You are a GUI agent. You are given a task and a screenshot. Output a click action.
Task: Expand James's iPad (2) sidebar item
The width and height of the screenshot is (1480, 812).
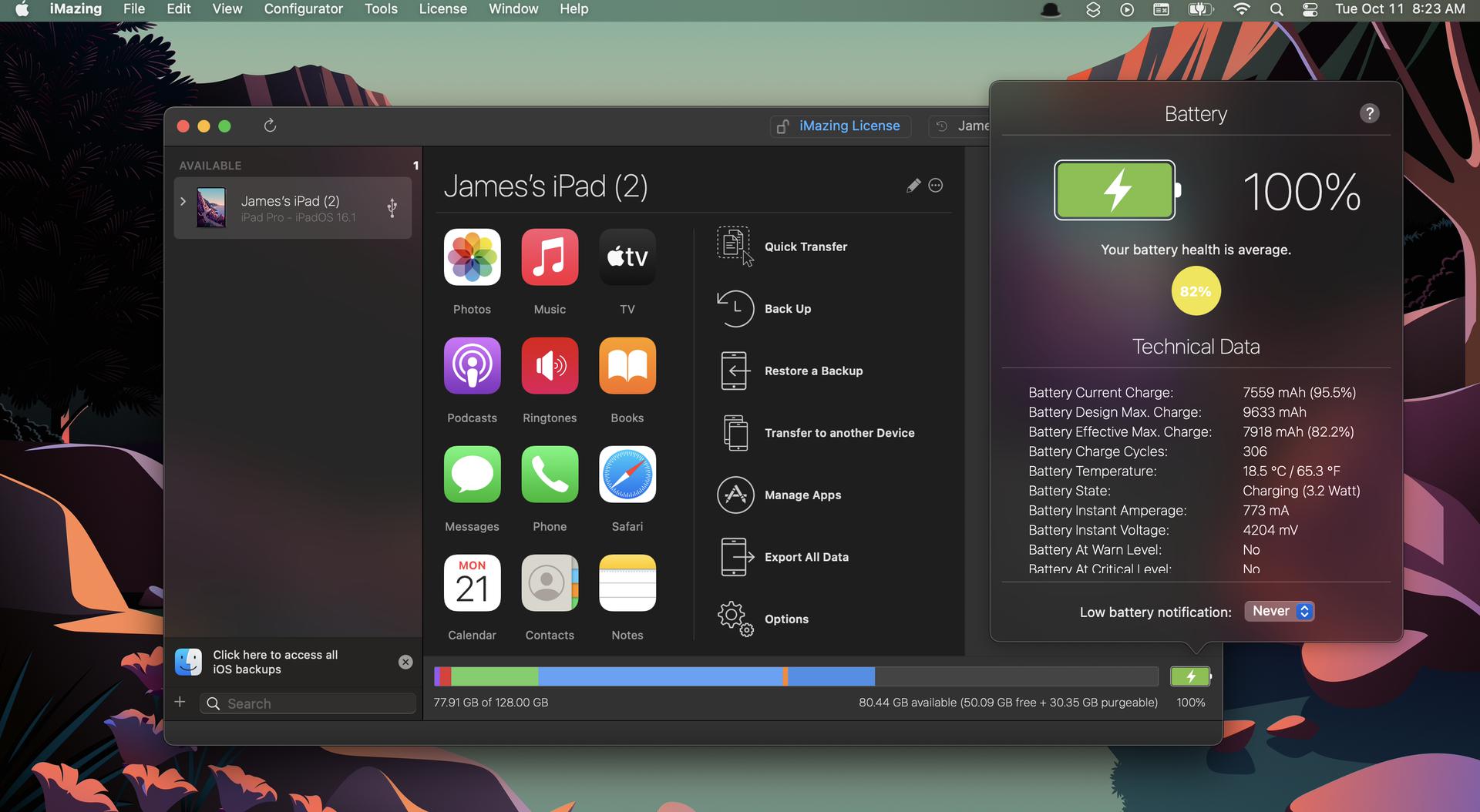point(183,201)
